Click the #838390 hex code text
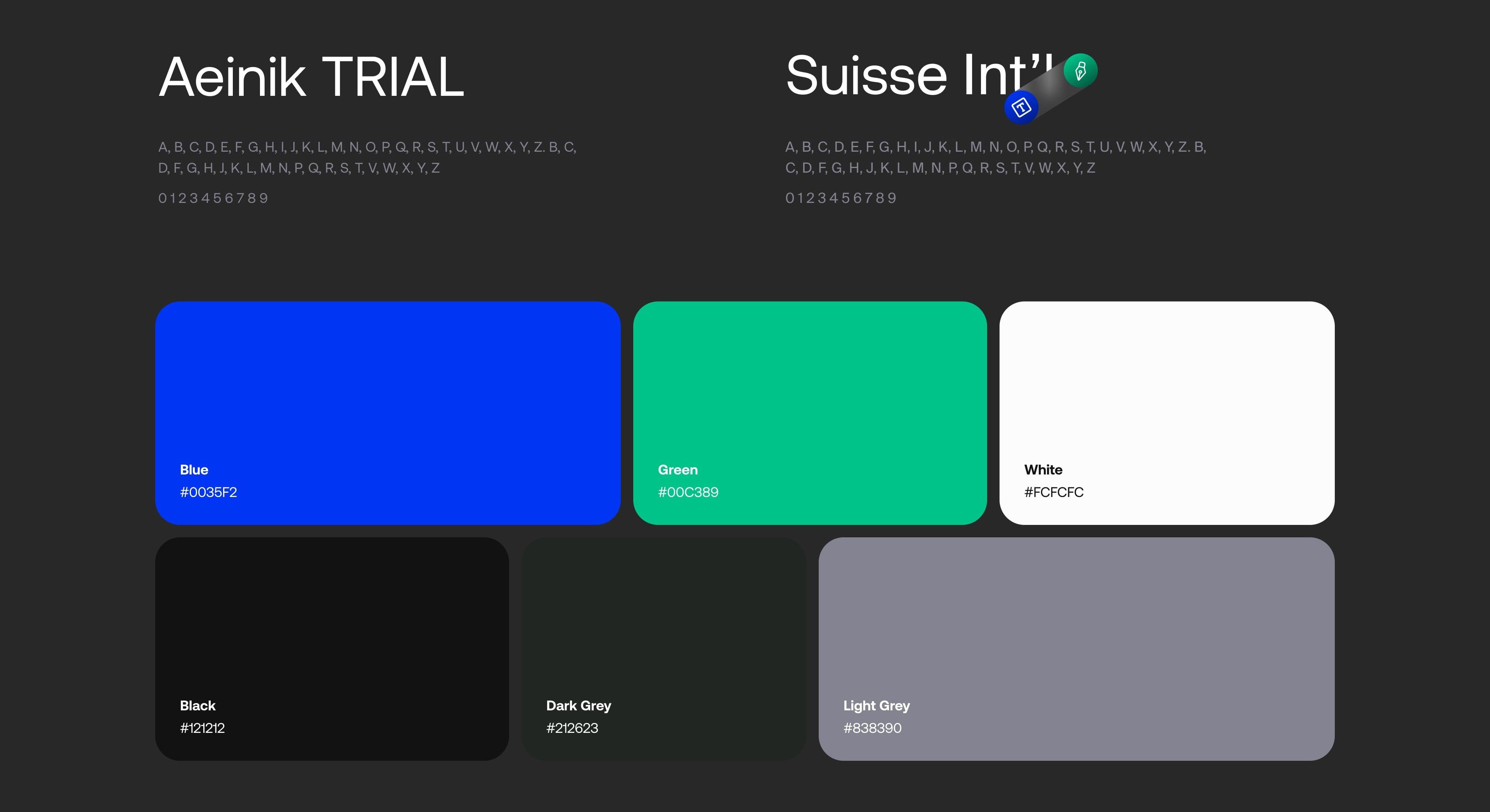Image resolution: width=1490 pixels, height=812 pixels. (x=871, y=728)
